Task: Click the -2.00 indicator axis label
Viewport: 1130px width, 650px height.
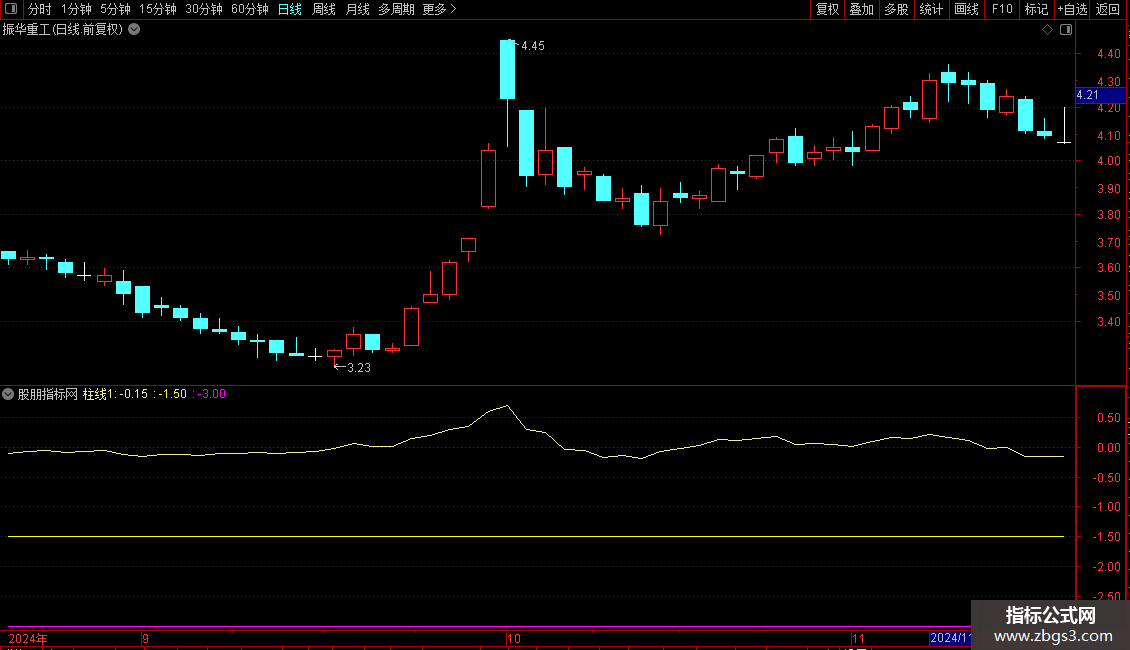Action: pos(1106,567)
